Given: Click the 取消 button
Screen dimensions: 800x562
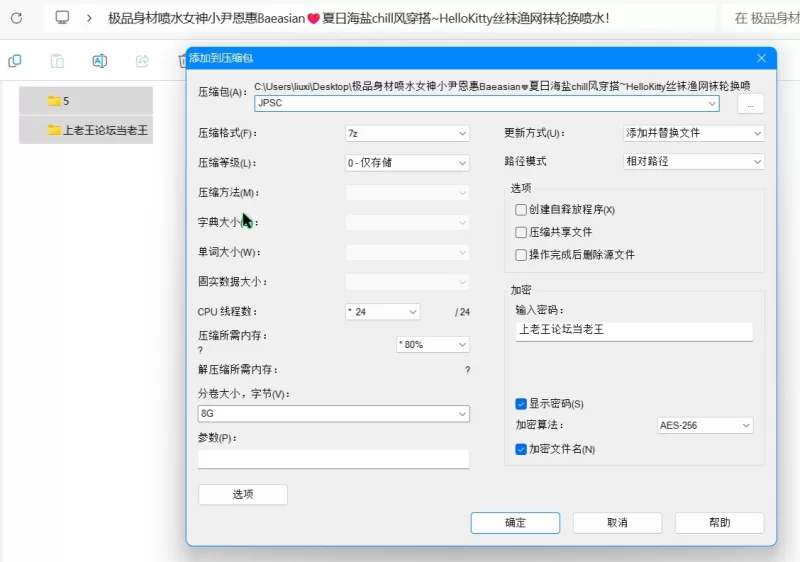Looking at the screenshot, I should (617, 523).
